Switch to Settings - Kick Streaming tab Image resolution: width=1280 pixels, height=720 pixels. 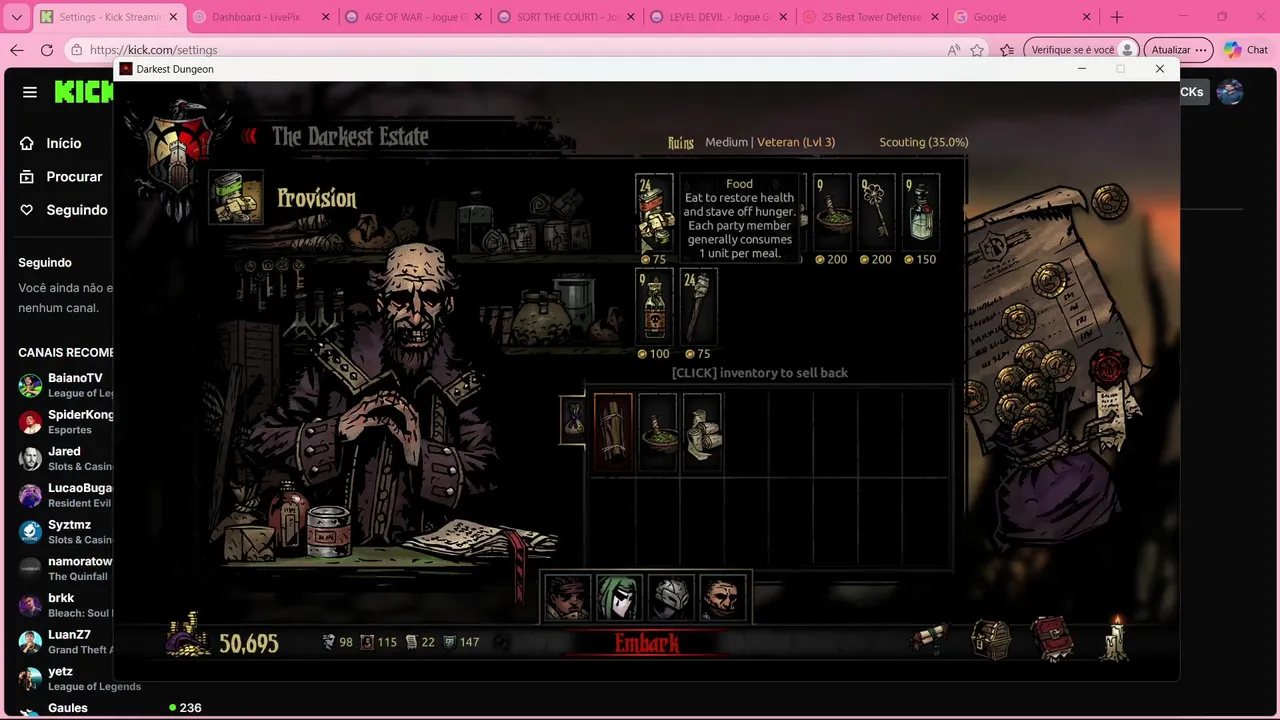click(109, 17)
